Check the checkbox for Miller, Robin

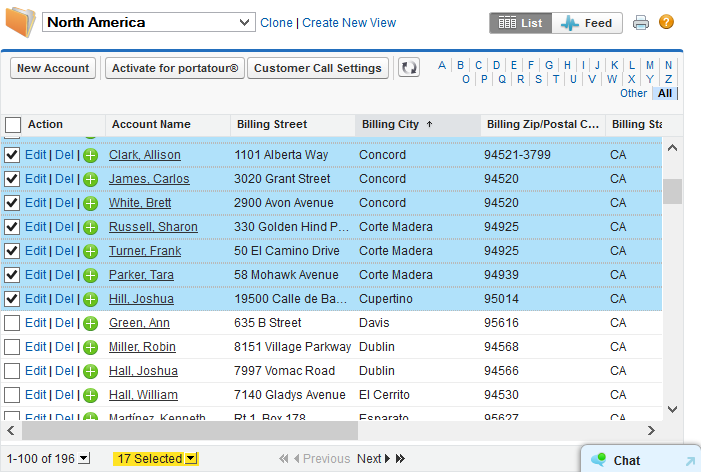tap(12, 347)
